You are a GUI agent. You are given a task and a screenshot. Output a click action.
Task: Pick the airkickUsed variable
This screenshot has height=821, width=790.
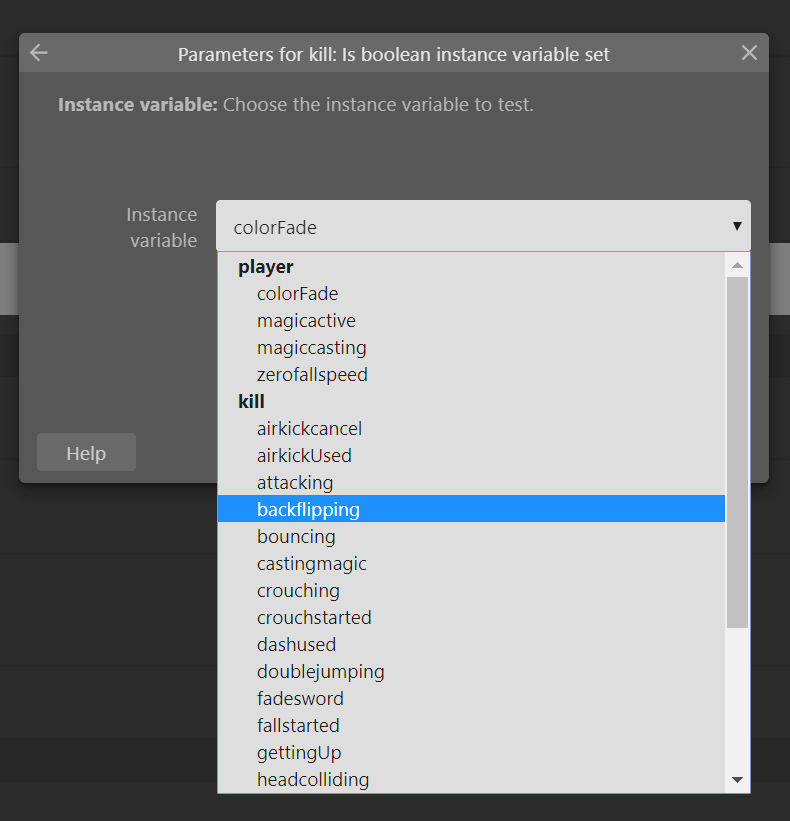coord(471,456)
